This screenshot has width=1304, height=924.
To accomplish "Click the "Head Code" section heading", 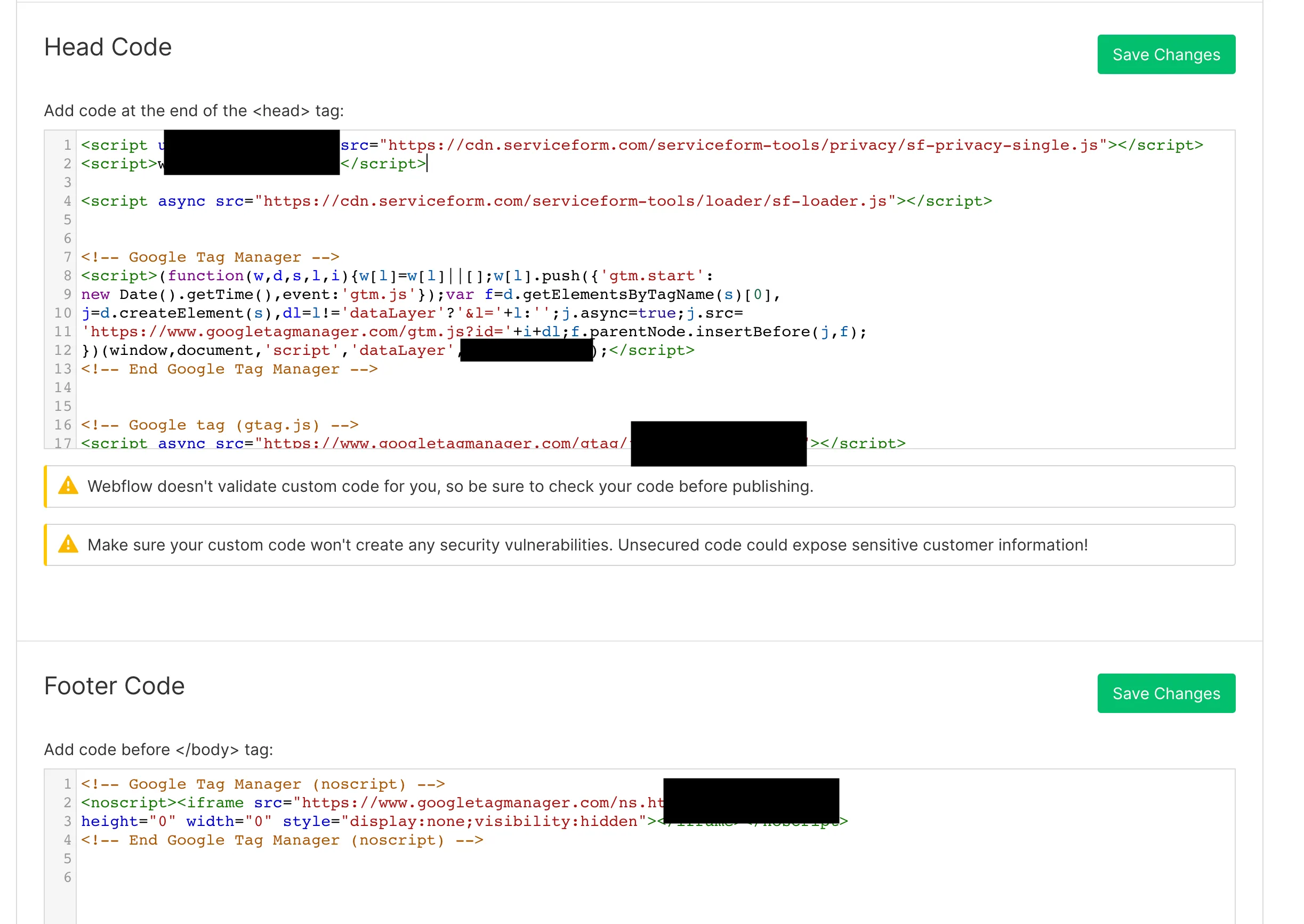I will [x=108, y=47].
